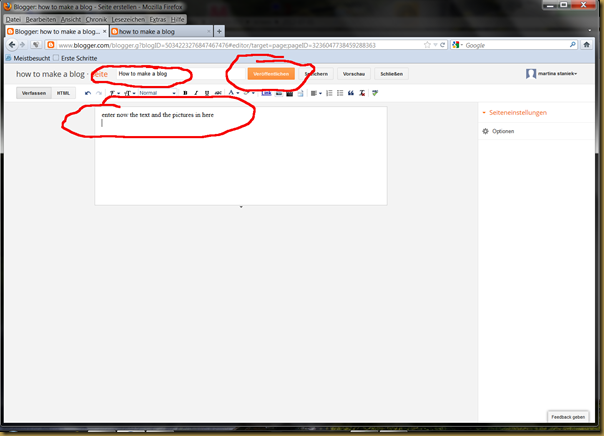This screenshot has height=436, width=604.
Task: Click the editor resize handle arrow below text area
Action: tap(241, 207)
